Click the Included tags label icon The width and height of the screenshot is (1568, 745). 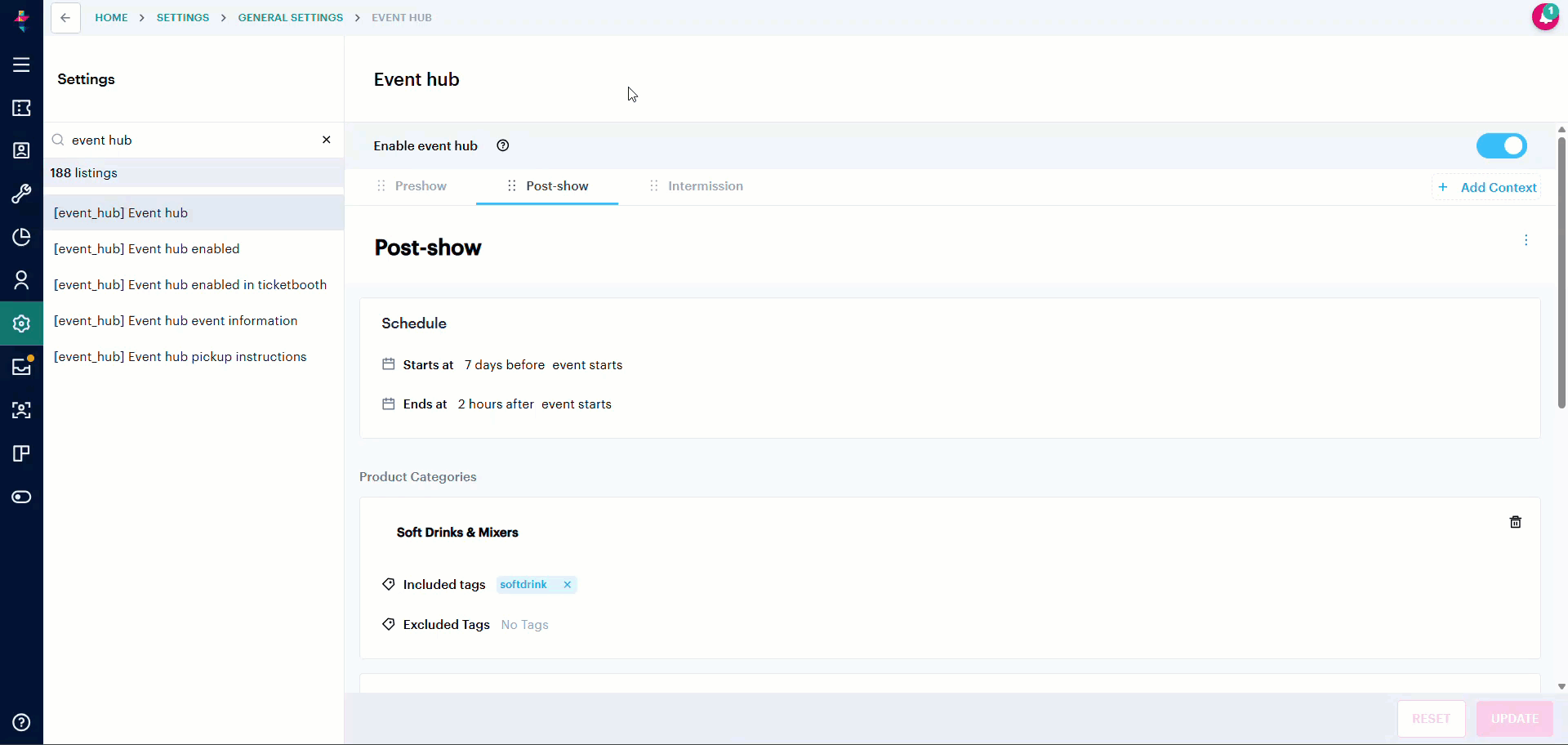pyautogui.click(x=389, y=584)
